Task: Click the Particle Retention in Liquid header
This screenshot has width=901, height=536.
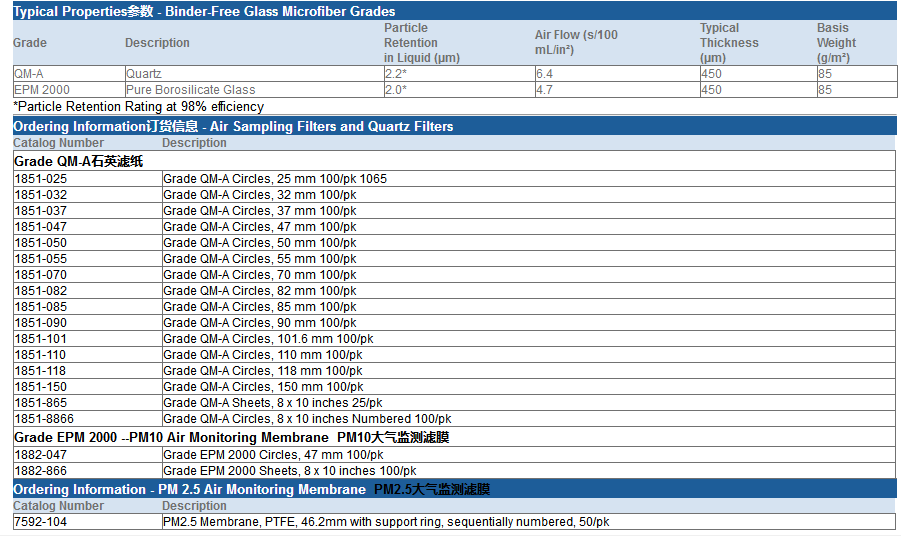Action: (422, 43)
